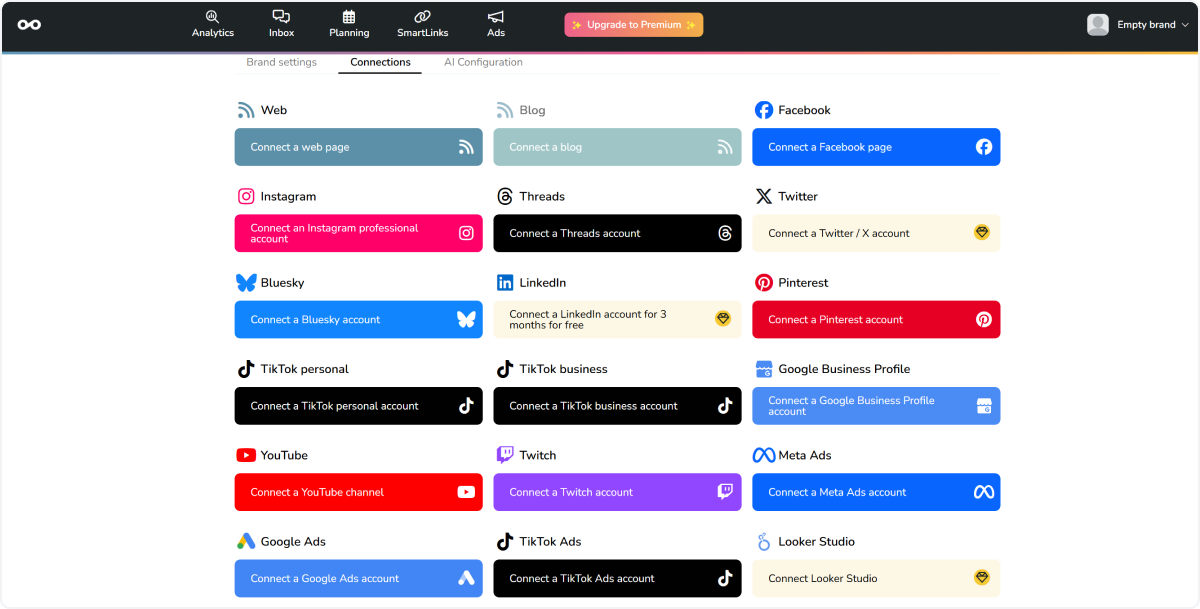The image size is (1200, 609).
Task: Click the "Web" section heading text
Action: [x=274, y=110]
